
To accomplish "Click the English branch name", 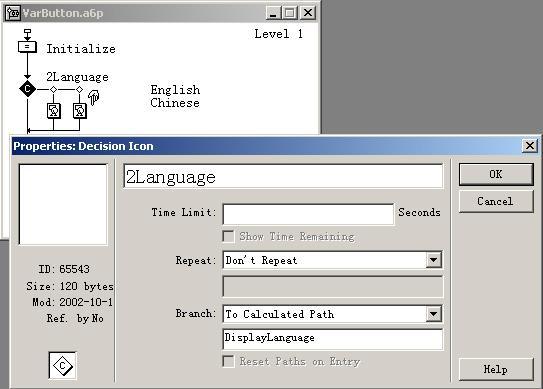I will [175, 90].
